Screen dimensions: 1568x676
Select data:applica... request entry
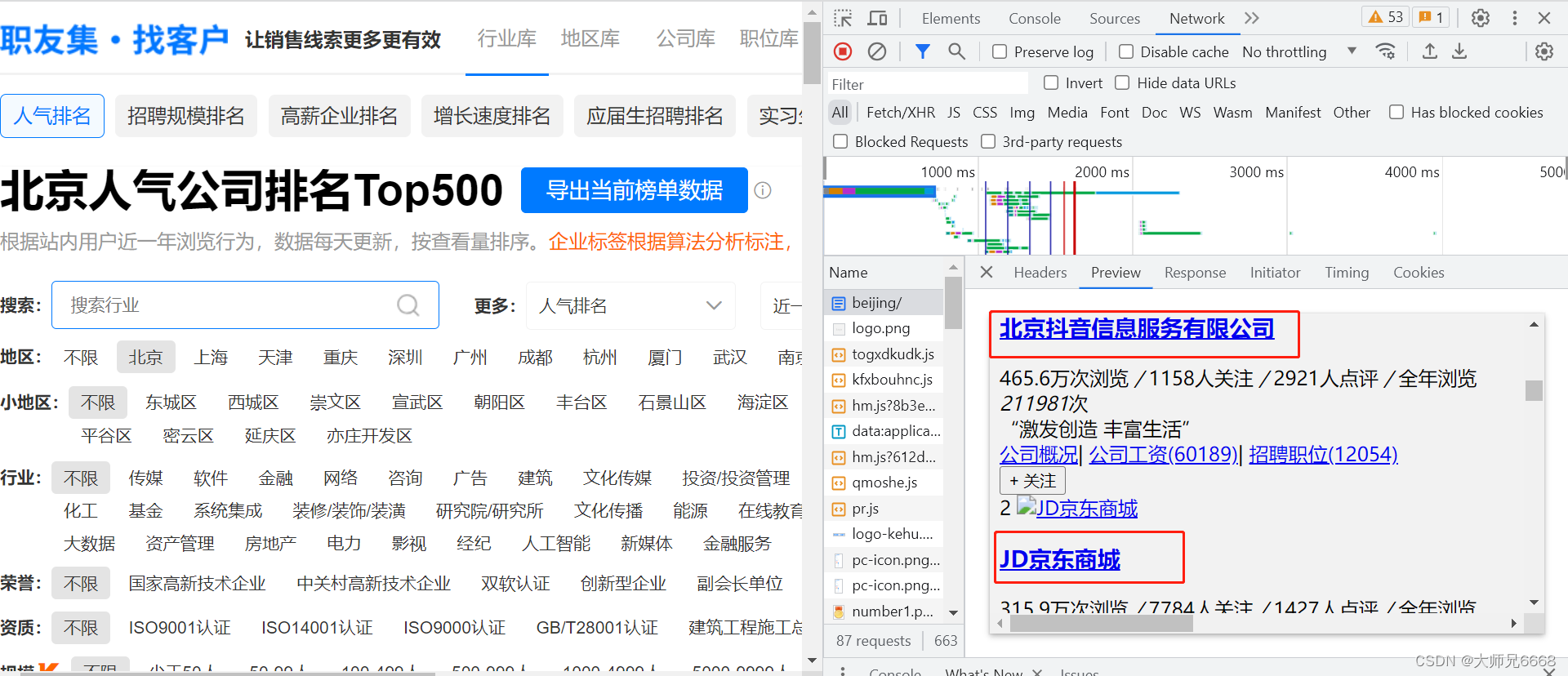(x=884, y=431)
